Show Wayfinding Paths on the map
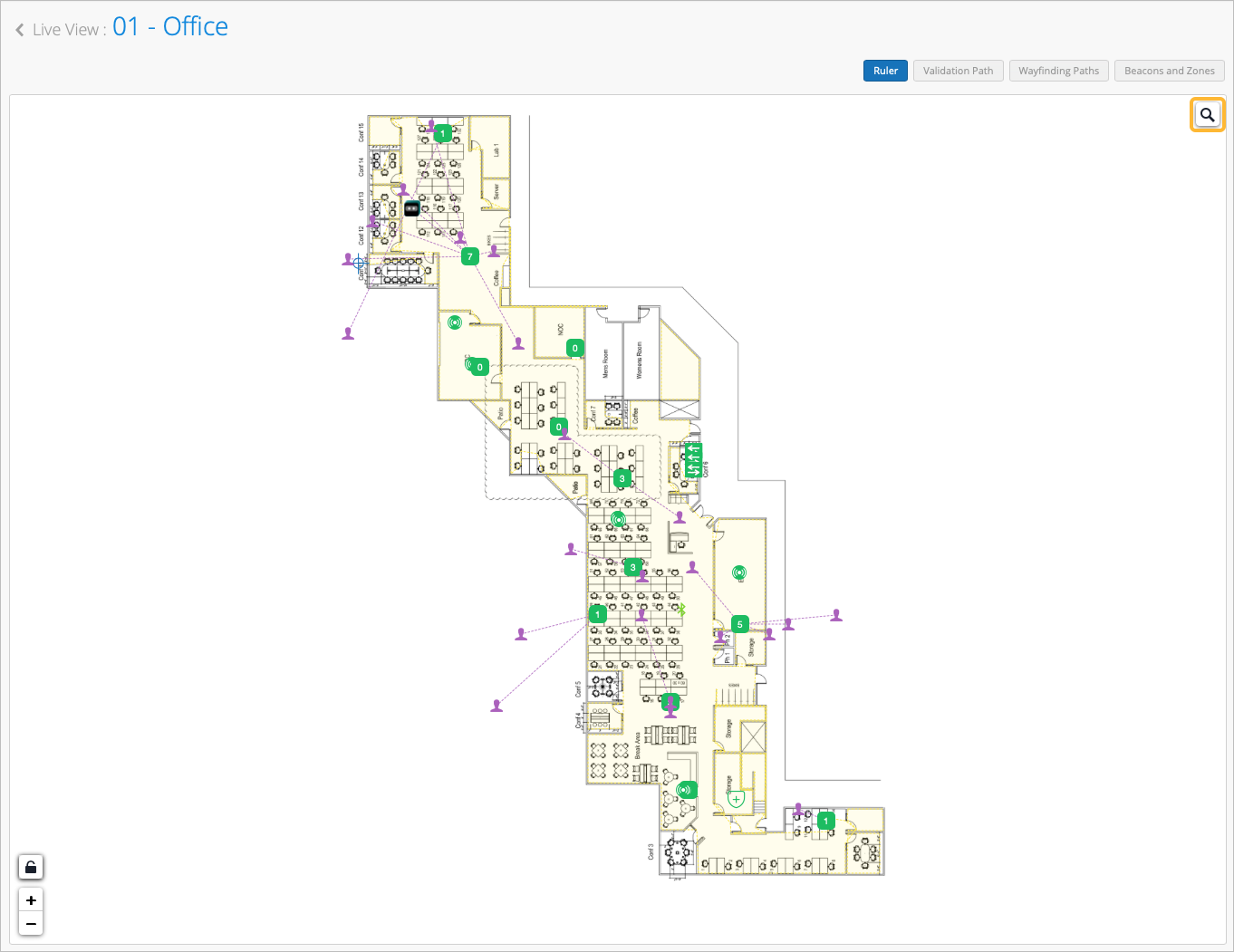Screen dimensions: 1234x952 pos(1058,71)
